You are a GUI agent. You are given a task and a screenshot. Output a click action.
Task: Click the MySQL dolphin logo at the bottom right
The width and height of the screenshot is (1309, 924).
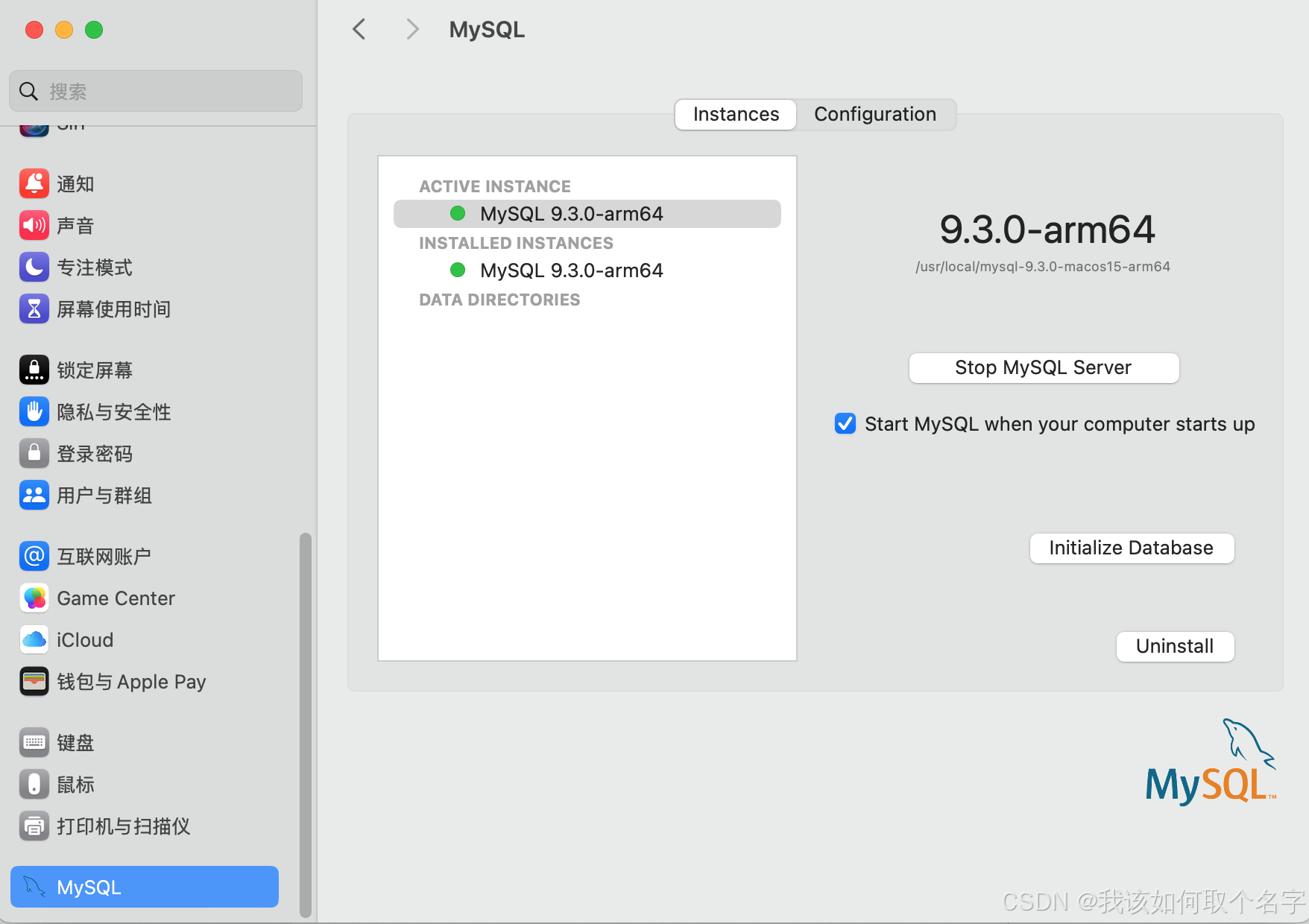click(1211, 762)
